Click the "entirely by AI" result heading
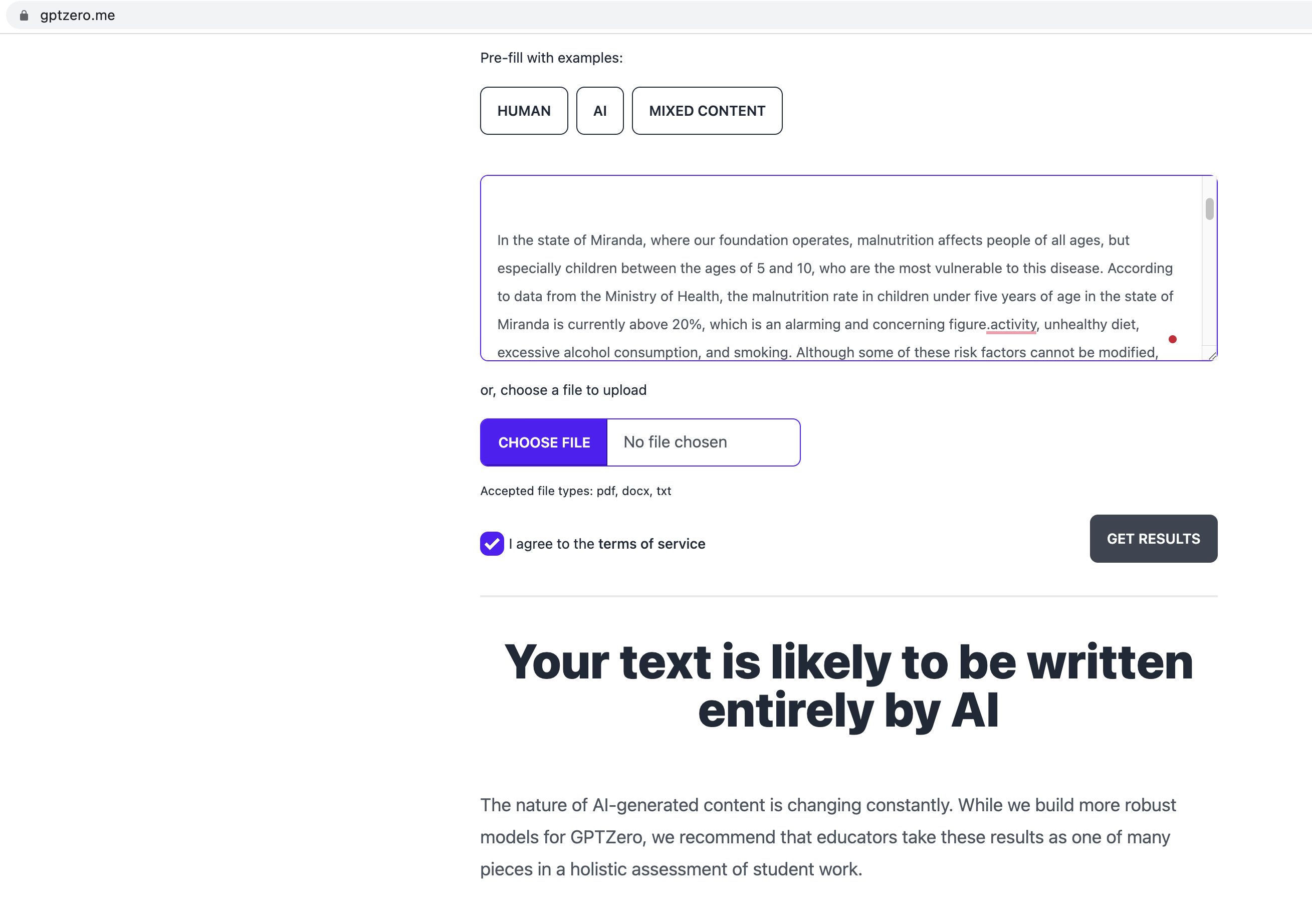Screen dimensions: 1312x924 click(848, 710)
